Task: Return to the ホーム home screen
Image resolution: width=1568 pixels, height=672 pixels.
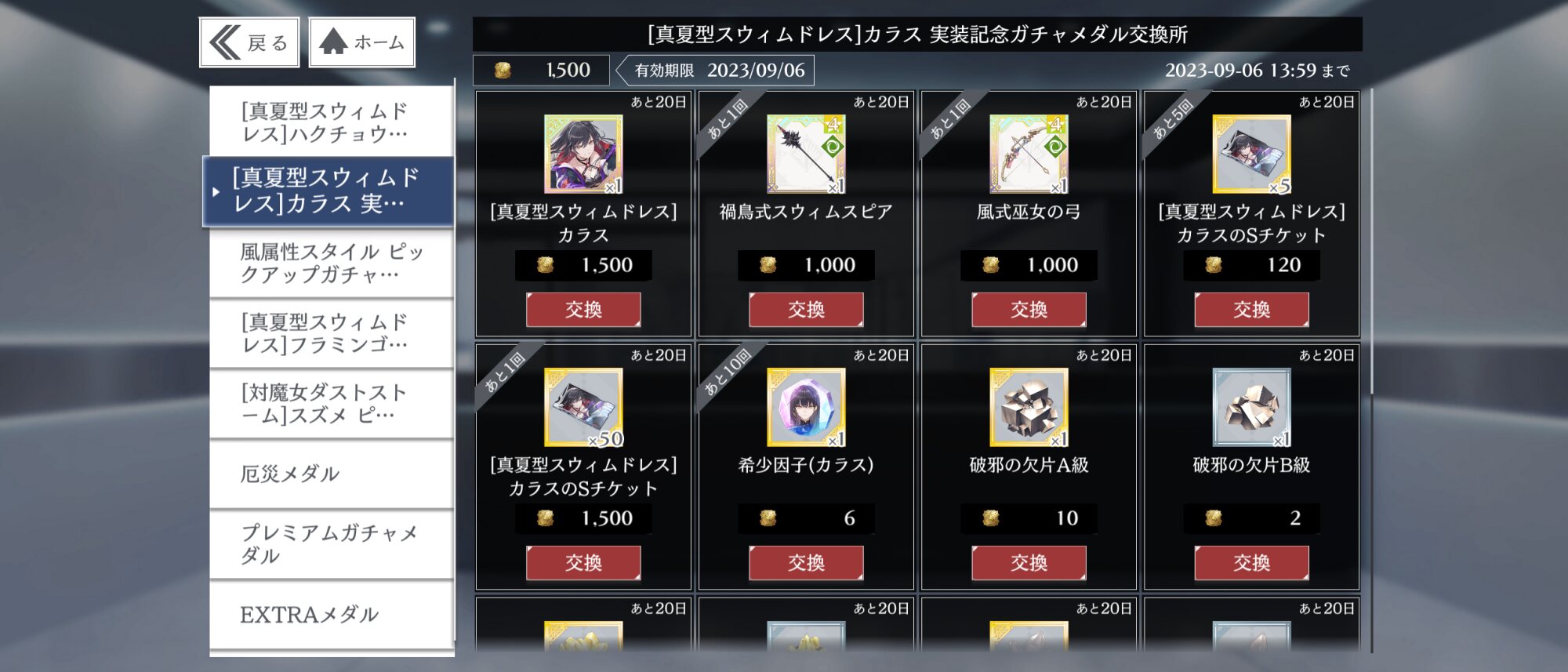Action: 362,42
